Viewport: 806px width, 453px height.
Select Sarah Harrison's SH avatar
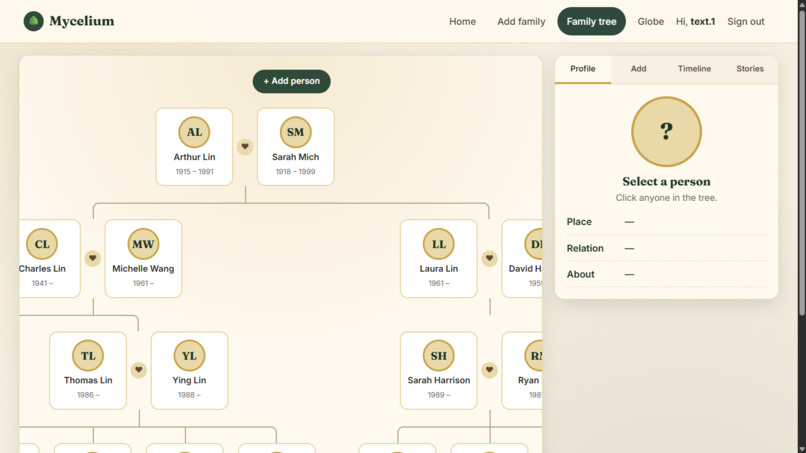pyautogui.click(x=438, y=355)
